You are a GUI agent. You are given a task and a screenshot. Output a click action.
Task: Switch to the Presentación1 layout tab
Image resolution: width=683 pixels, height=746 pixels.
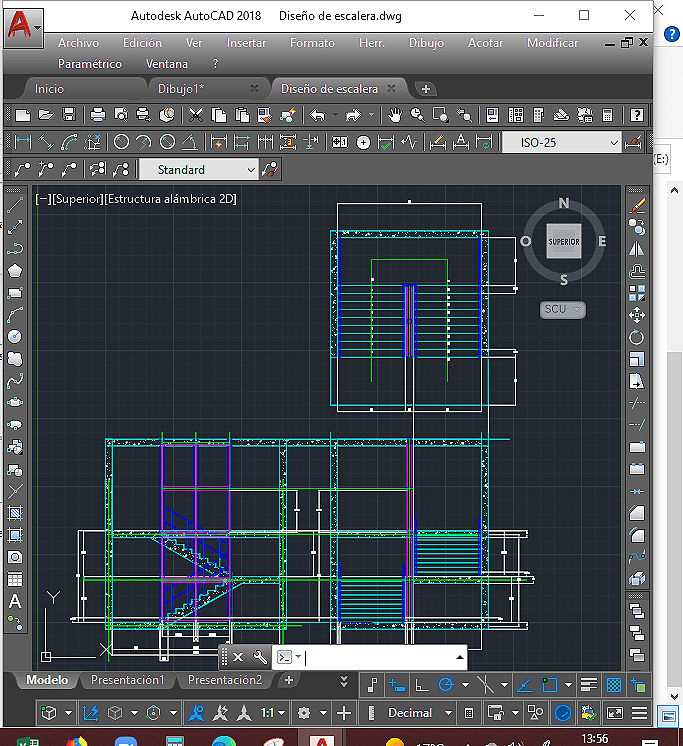coord(127,680)
